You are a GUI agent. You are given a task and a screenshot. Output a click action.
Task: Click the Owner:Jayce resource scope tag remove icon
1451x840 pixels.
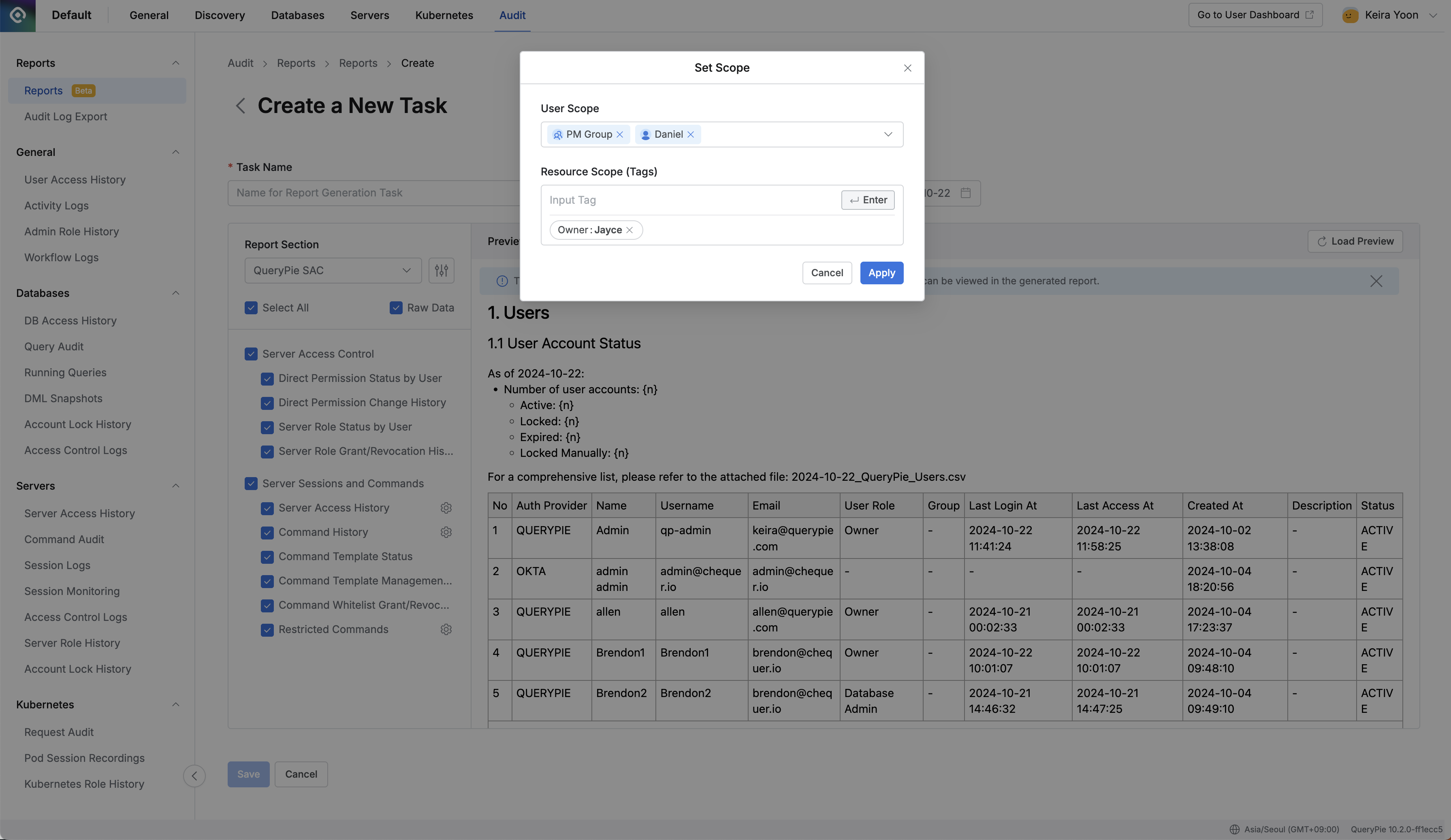629,229
